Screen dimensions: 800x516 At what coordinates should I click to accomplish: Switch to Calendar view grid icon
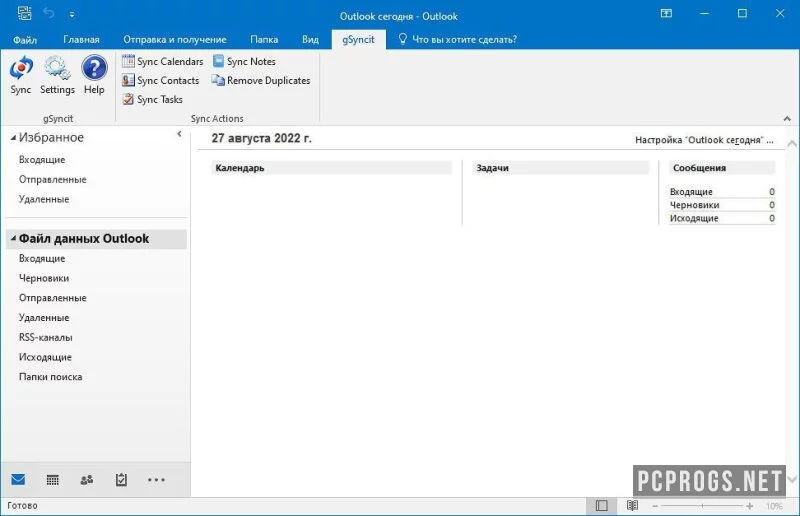[x=53, y=480]
